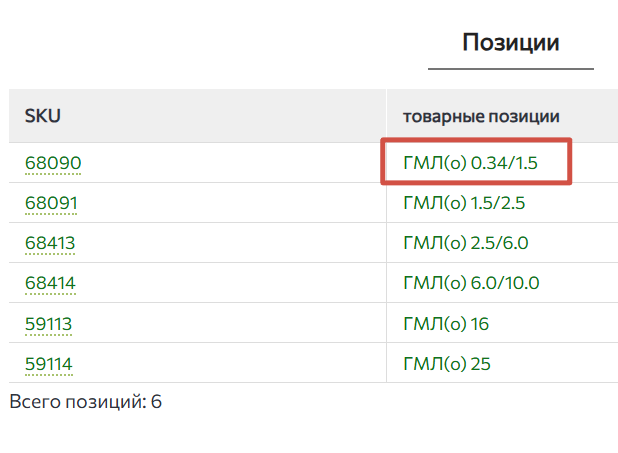Viewport: 618px width, 453px height.
Task: Follow the 68413 SKU link
Action: [x=50, y=243]
